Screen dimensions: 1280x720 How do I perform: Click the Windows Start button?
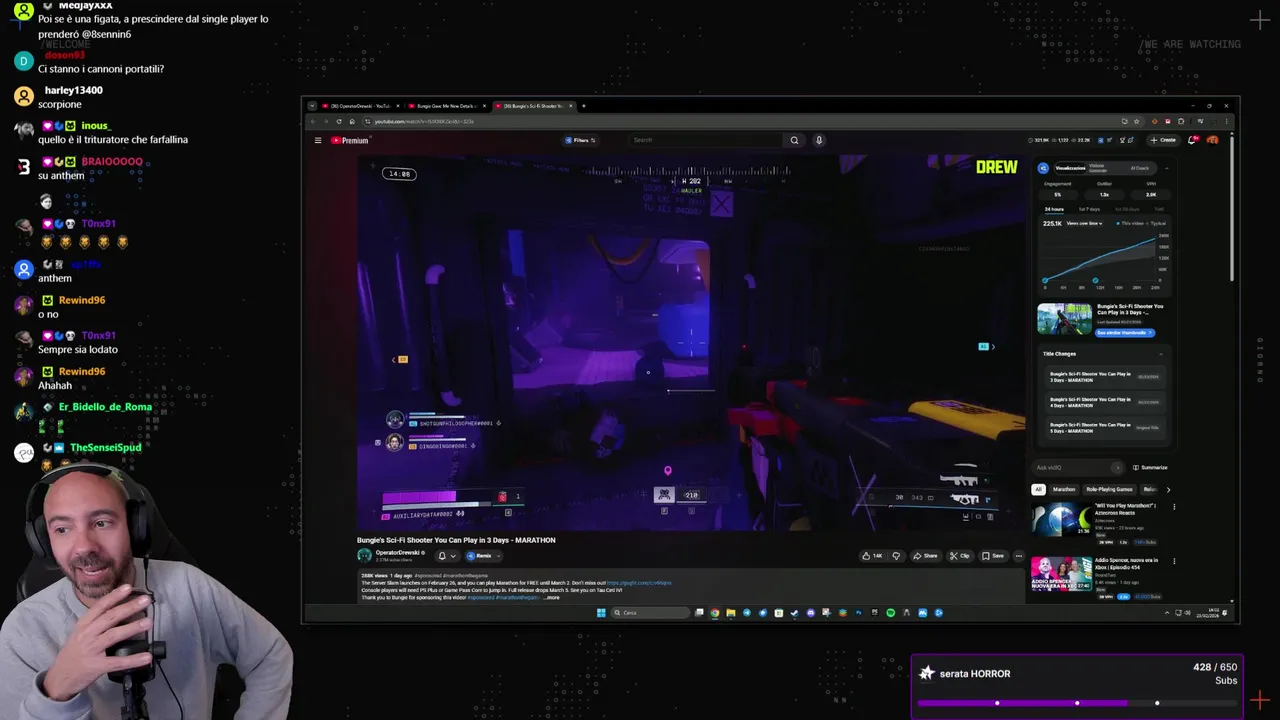601,613
